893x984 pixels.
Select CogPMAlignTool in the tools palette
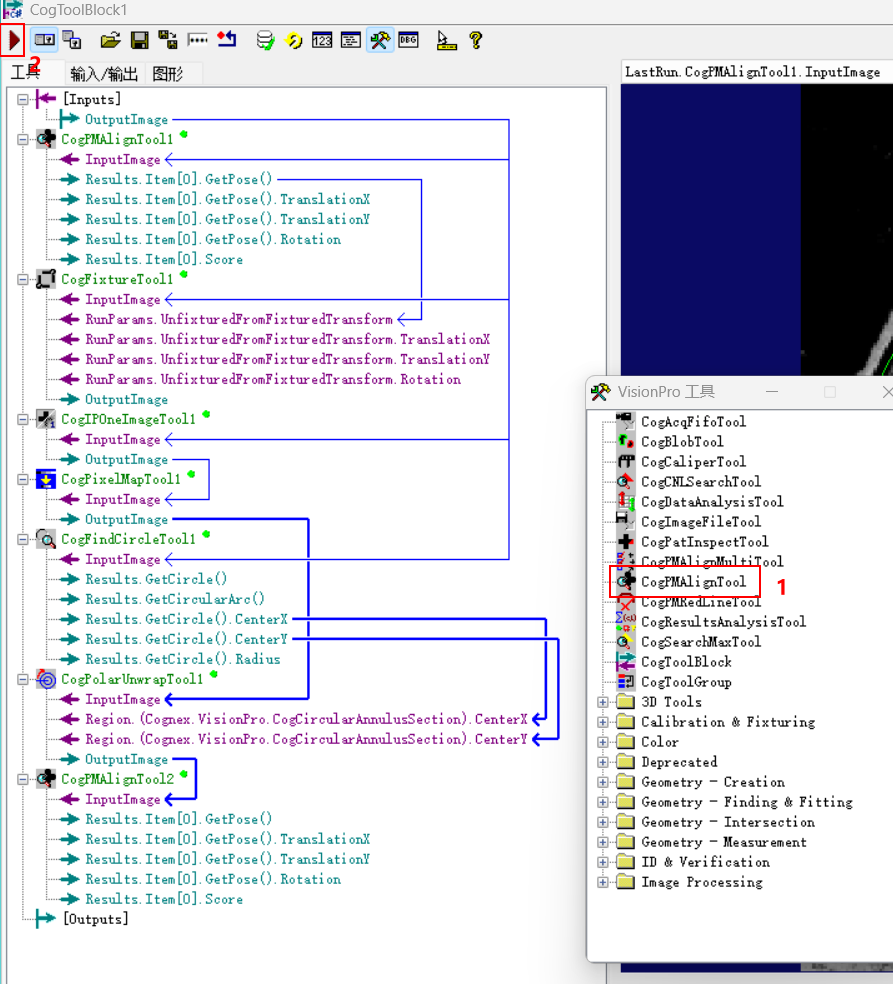[x=693, y=582]
